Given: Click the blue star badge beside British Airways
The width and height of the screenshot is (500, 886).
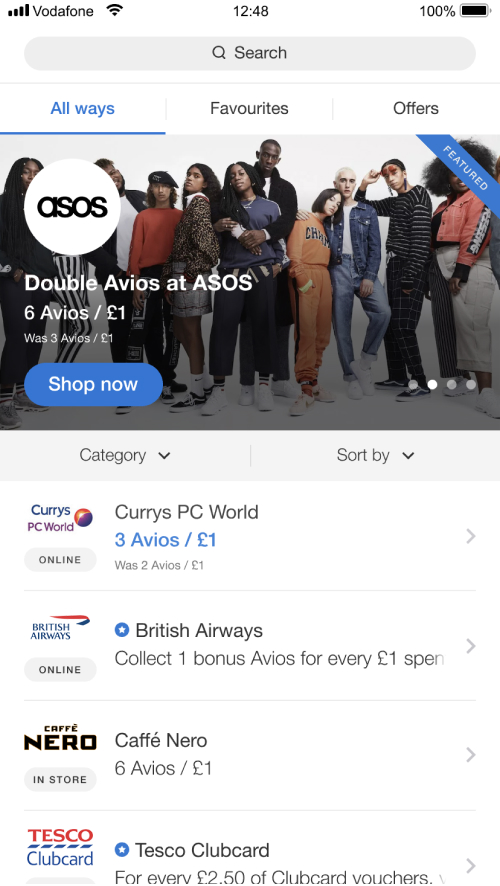Looking at the screenshot, I should tap(121, 630).
